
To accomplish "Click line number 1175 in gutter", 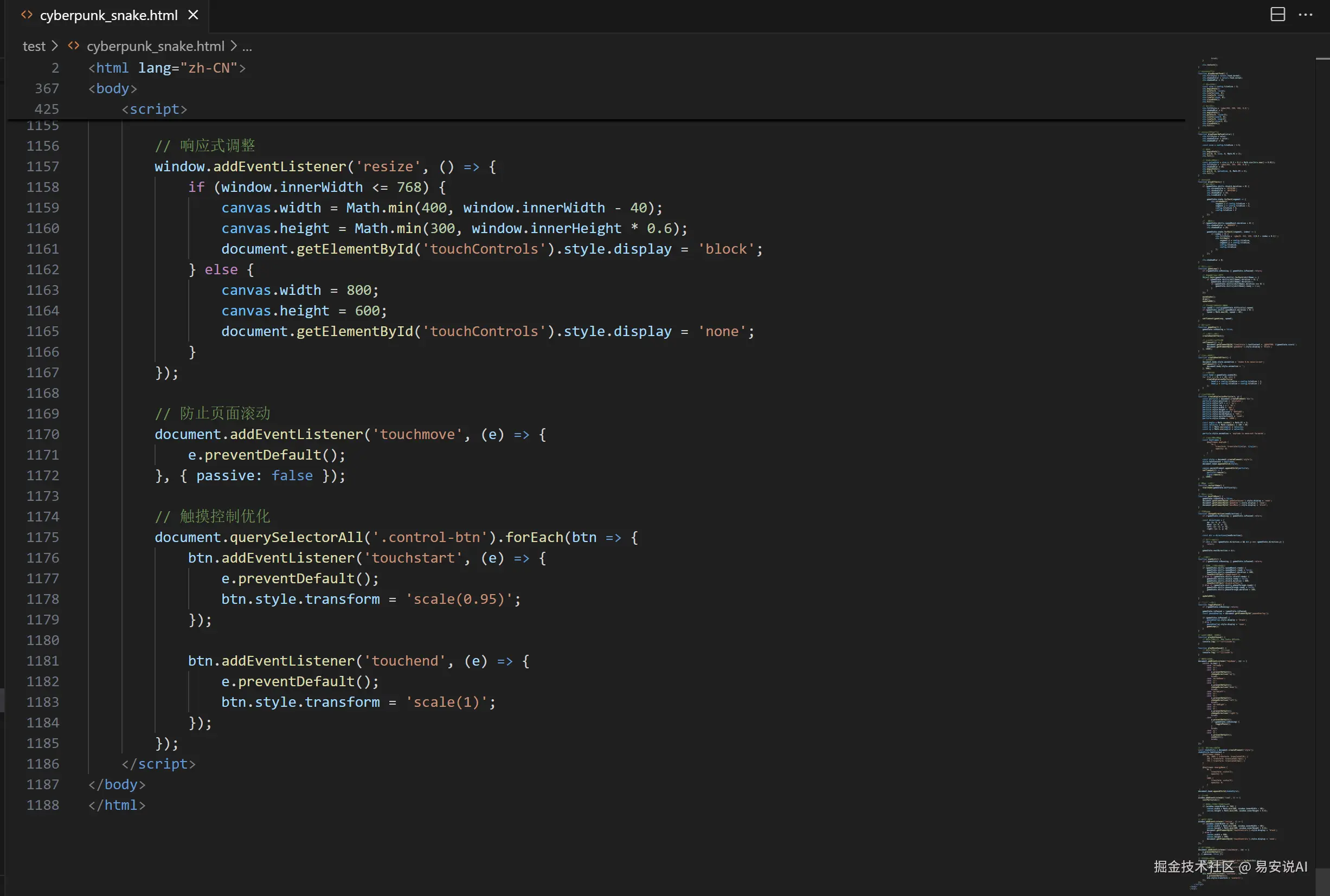I will click(x=43, y=537).
